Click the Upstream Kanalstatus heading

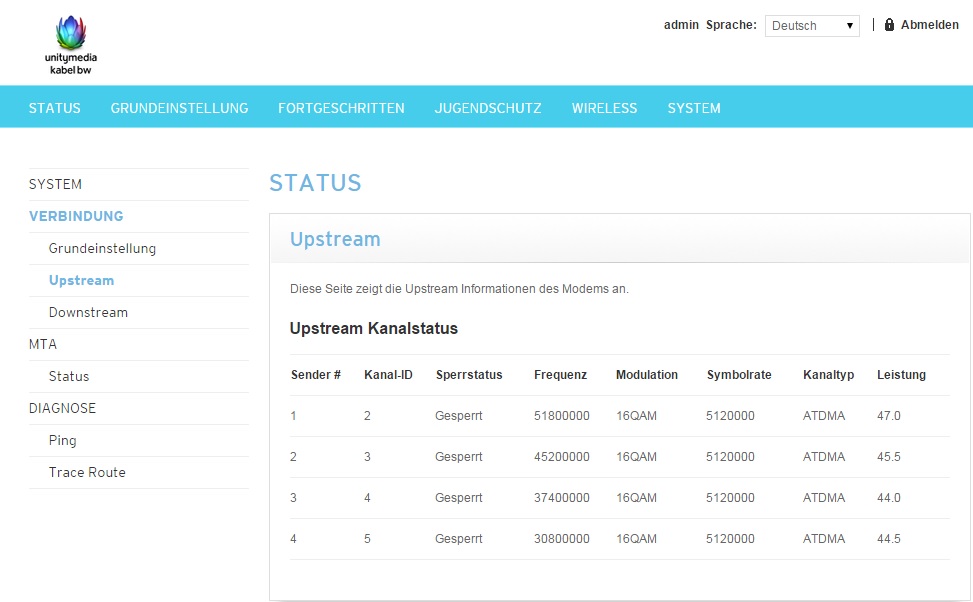[374, 328]
